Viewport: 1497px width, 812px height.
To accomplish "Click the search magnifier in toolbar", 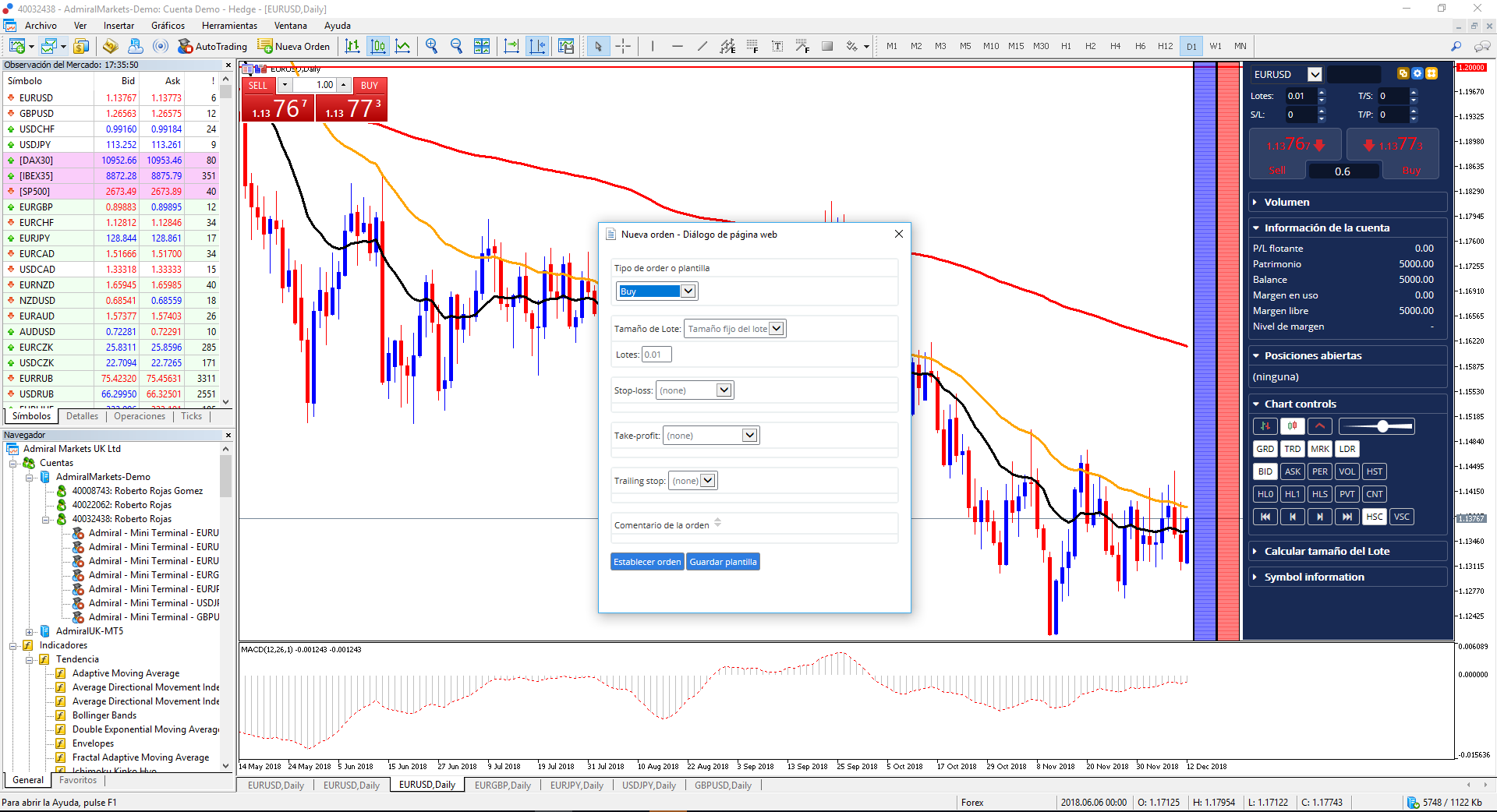I will [x=1456, y=46].
